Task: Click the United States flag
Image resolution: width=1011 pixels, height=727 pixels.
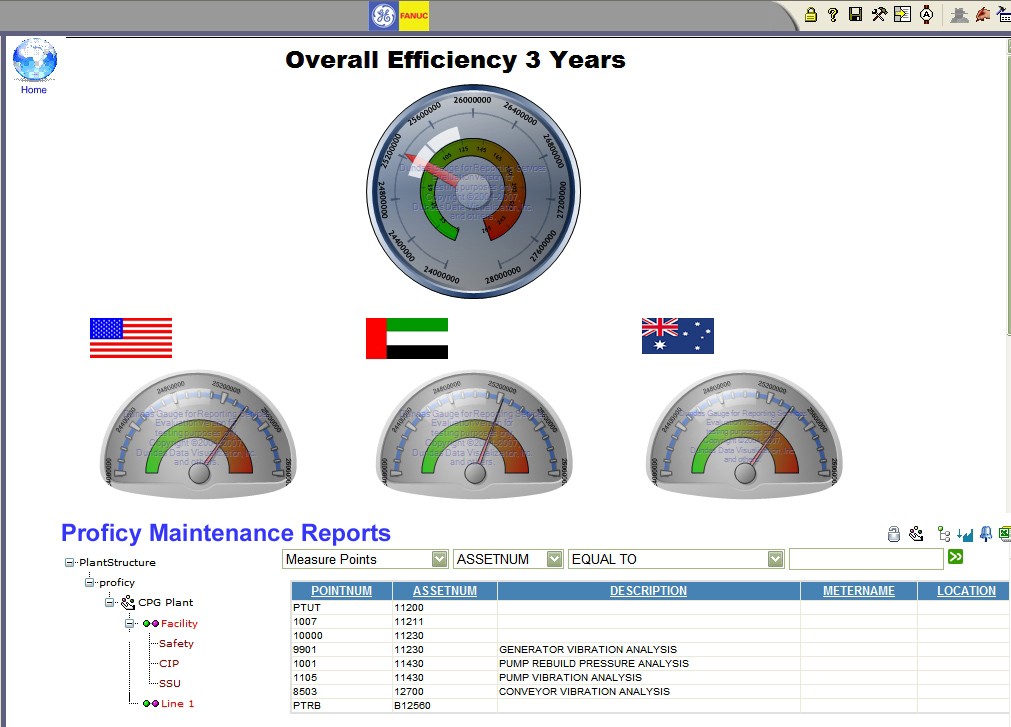Action: pyautogui.click(x=131, y=338)
